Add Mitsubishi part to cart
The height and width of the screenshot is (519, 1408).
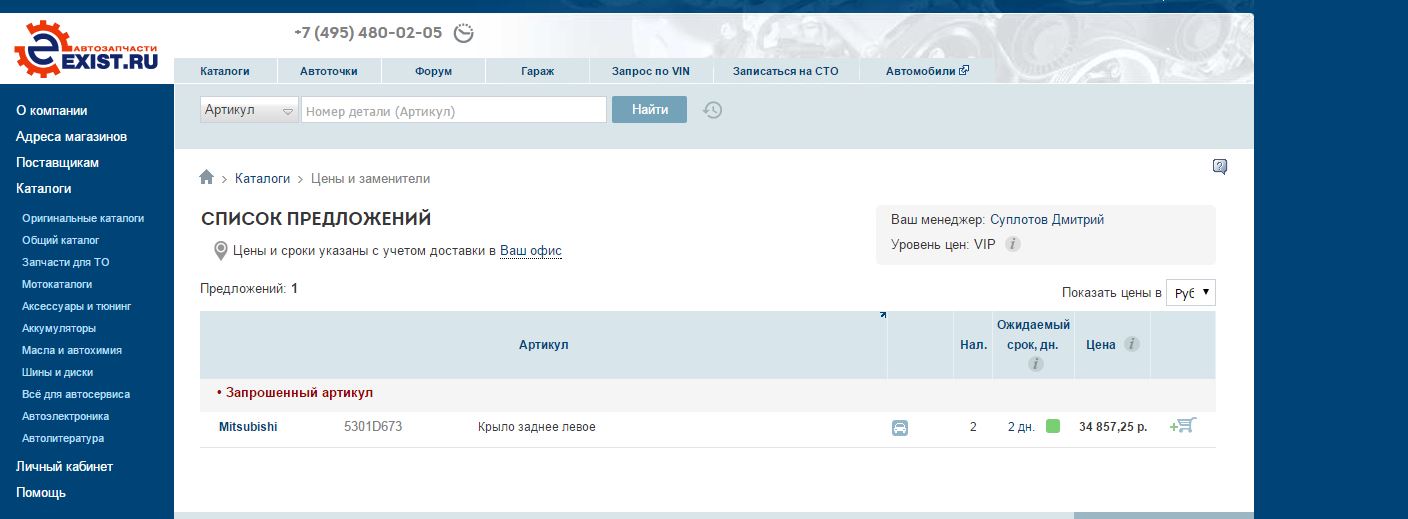tap(1183, 426)
